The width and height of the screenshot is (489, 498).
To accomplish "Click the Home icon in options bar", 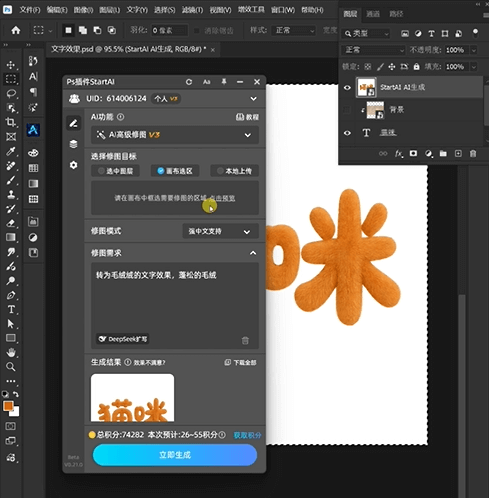I will click(15, 31).
